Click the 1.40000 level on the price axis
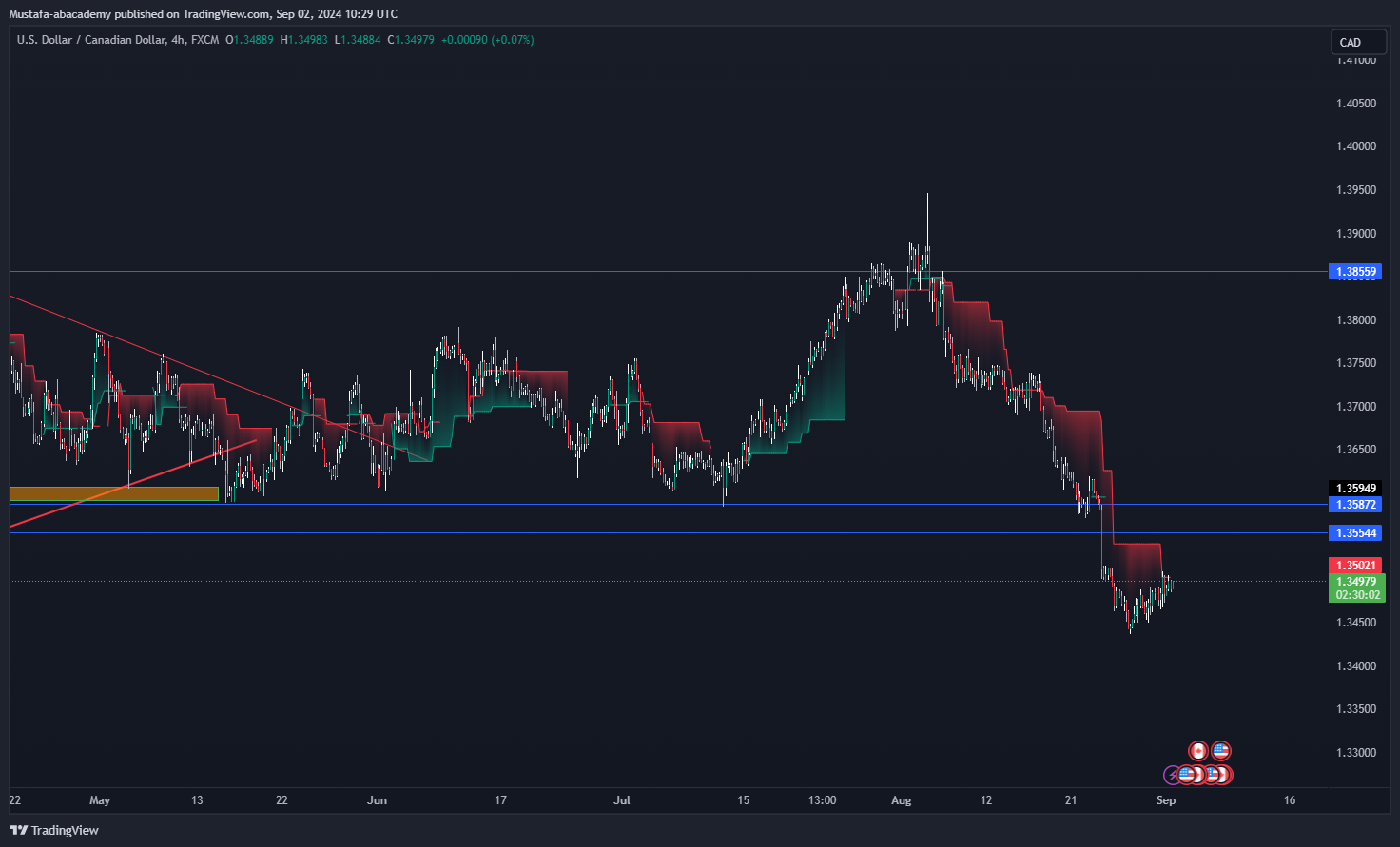 coord(1356,146)
